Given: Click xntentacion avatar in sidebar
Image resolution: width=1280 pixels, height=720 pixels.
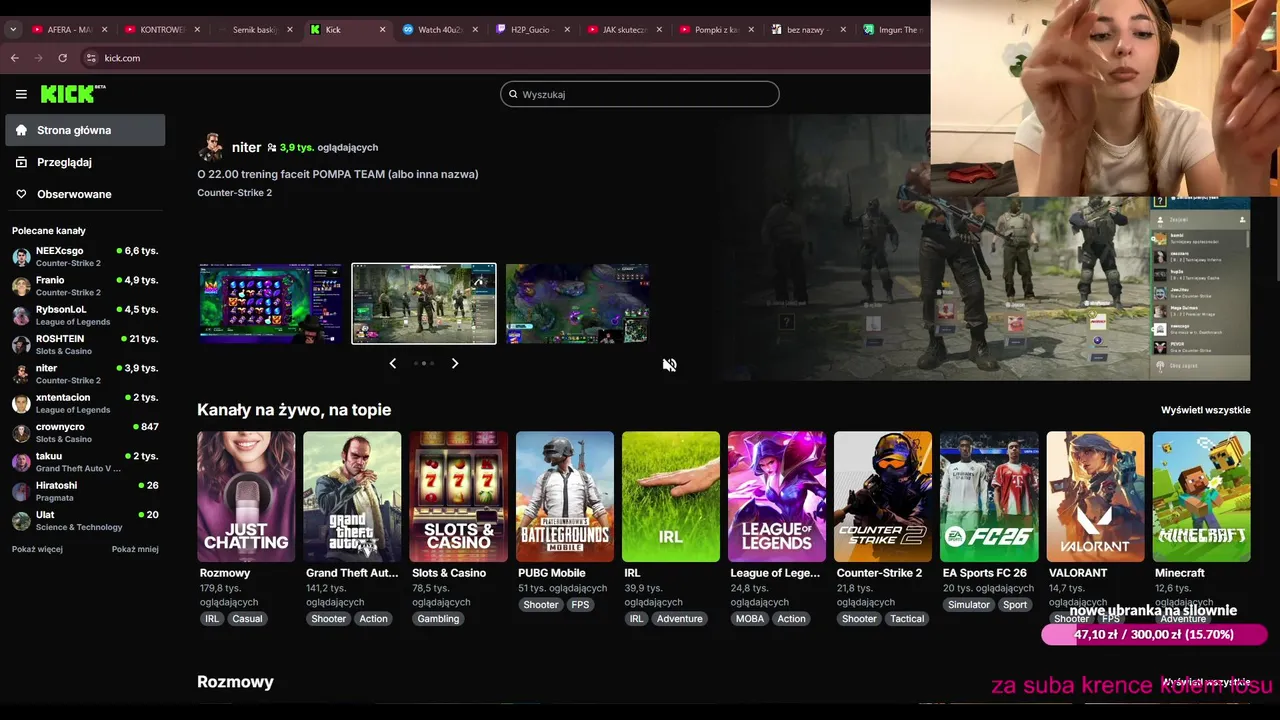Looking at the screenshot, I should (x=21, y=403).
